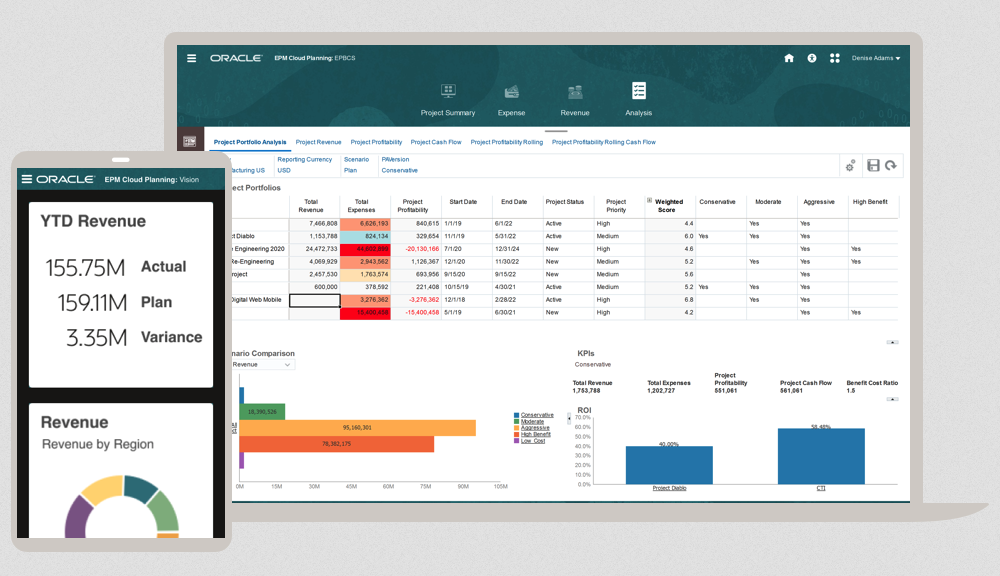Image resolution: width=1000 pixels, height=576 pixels.
Task: Save the grid data
Action: 871,165
